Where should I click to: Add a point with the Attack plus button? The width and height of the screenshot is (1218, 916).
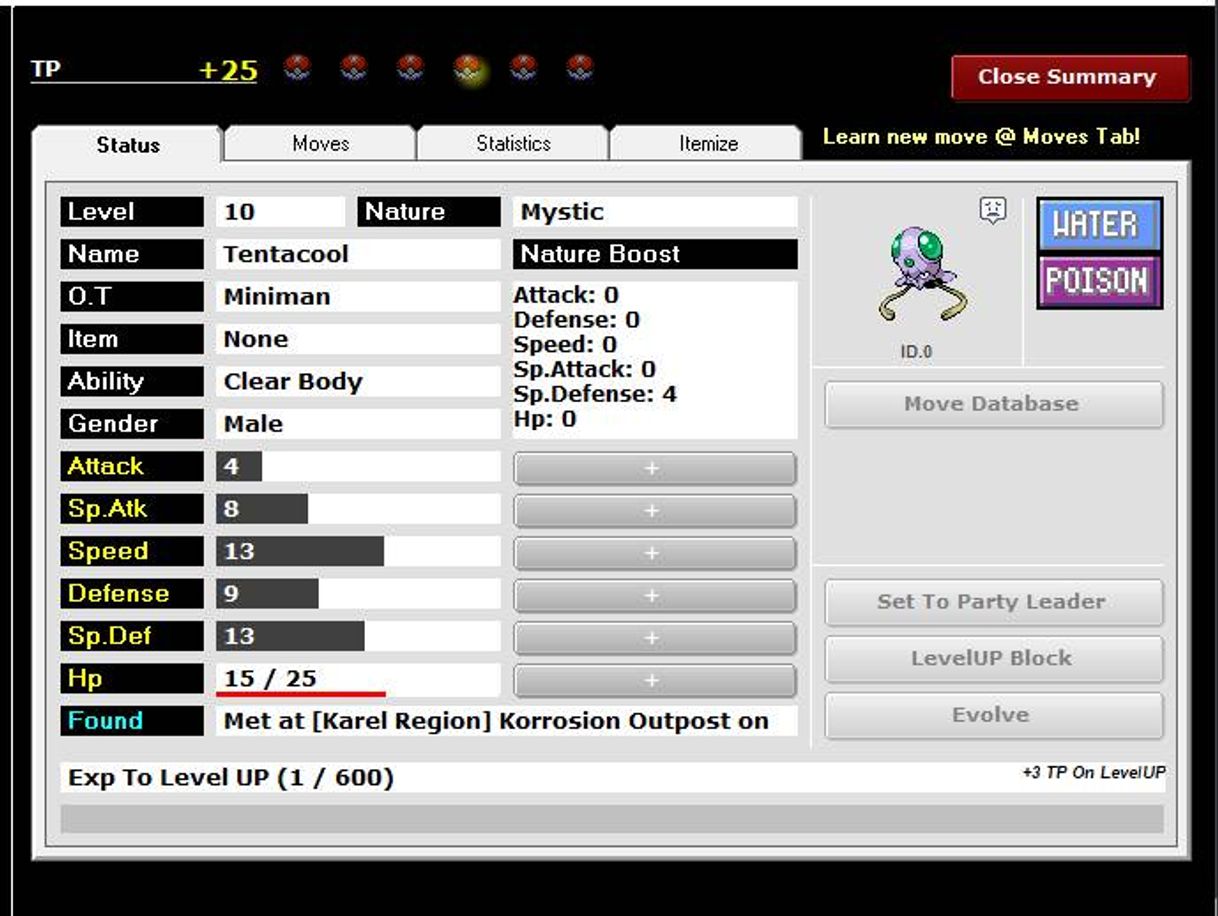(655, 468)
